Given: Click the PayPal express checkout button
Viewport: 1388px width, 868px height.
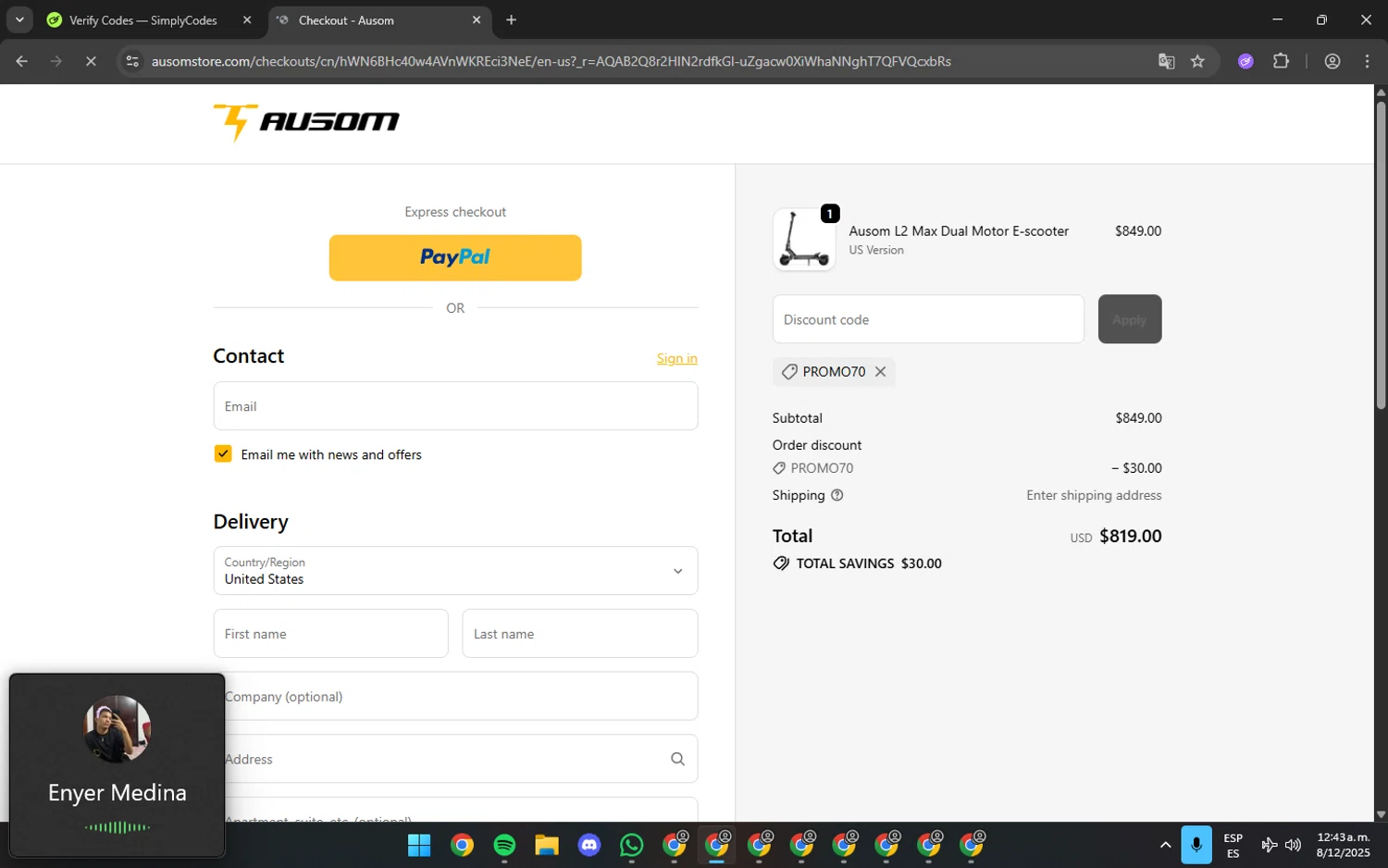Looking at the screenshot, I should (x=455, y=257).
